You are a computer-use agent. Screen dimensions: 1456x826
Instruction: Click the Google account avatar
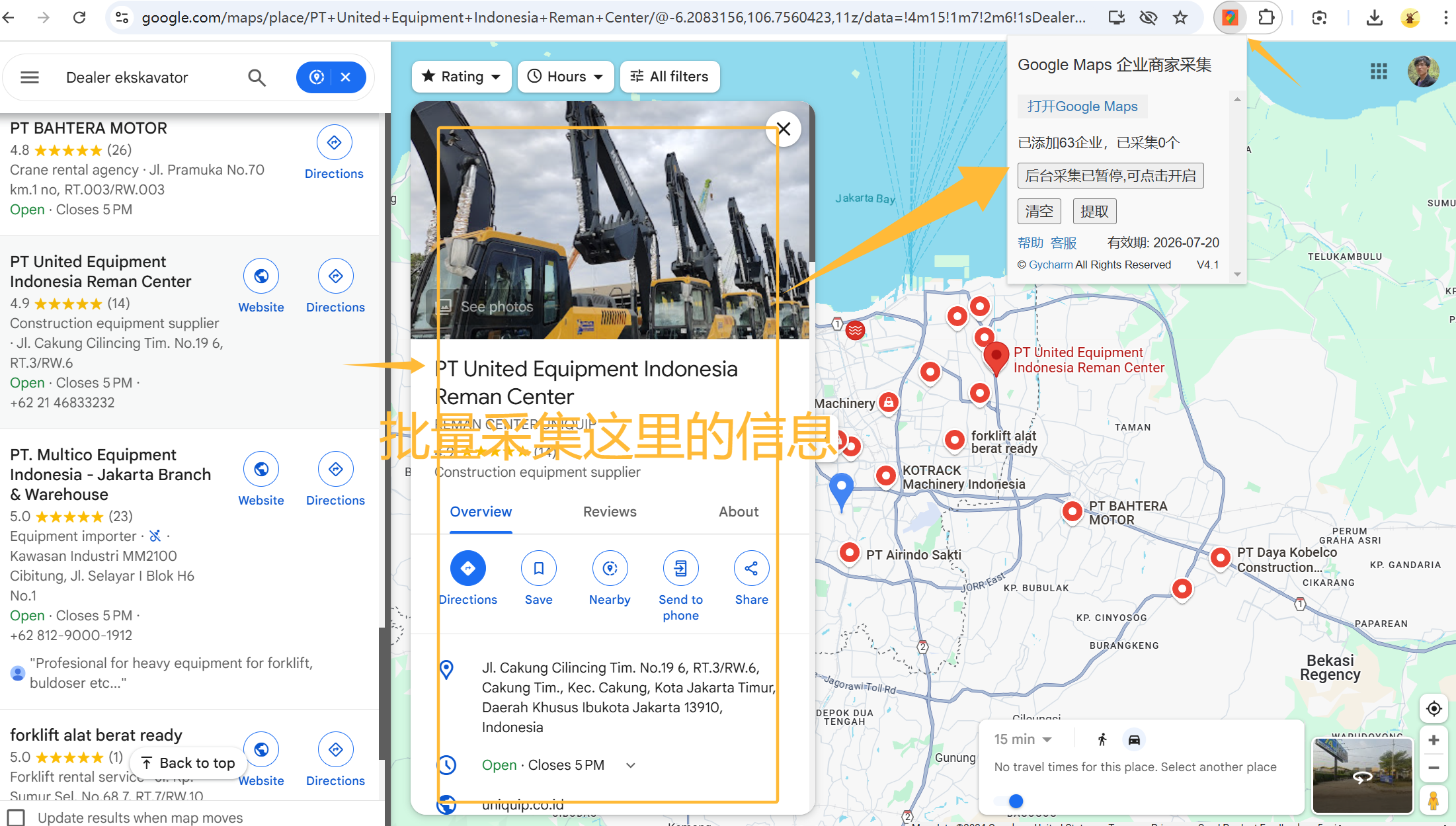coord(1423,71)
